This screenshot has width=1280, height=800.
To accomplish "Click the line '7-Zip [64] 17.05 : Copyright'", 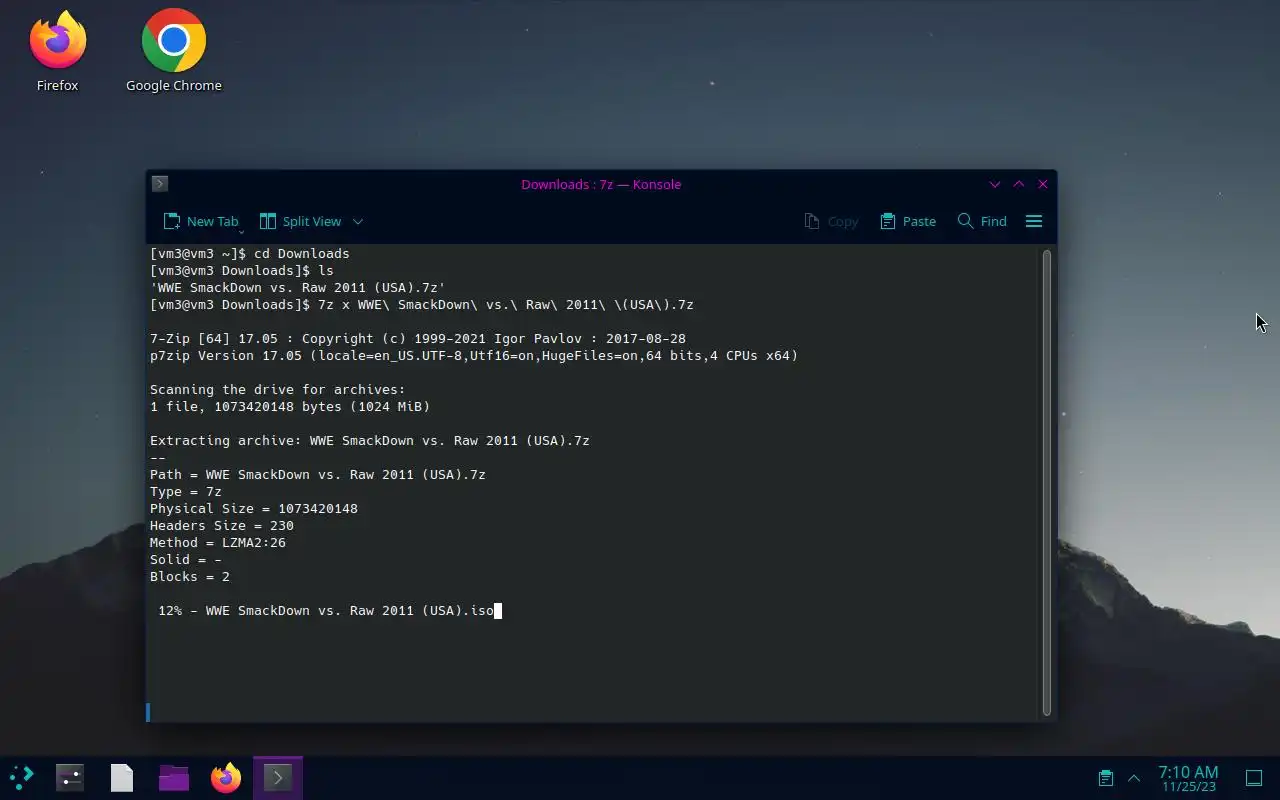I will click(x=418, y=339).
